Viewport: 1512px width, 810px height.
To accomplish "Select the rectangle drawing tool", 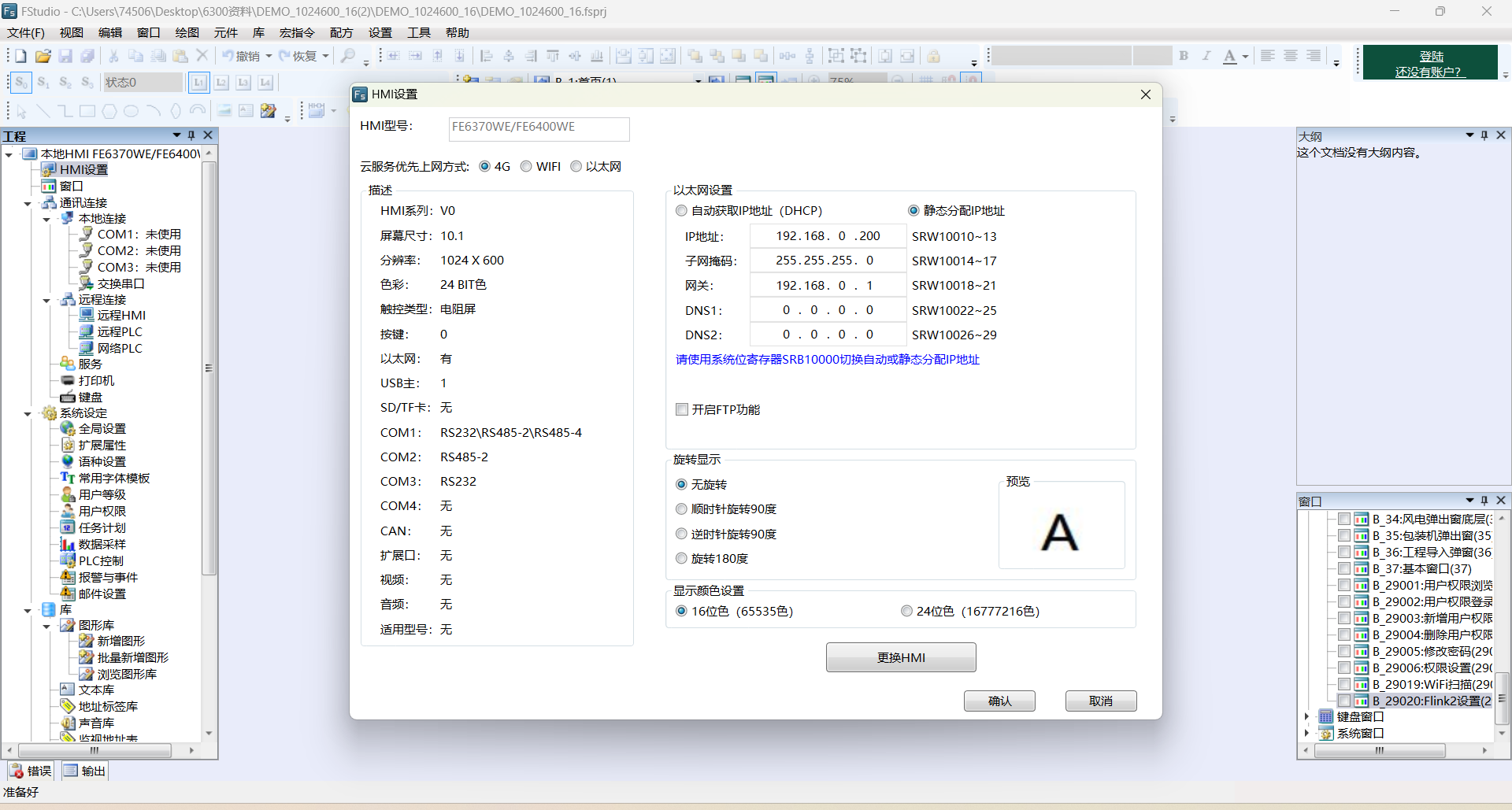I will (87, 111).
